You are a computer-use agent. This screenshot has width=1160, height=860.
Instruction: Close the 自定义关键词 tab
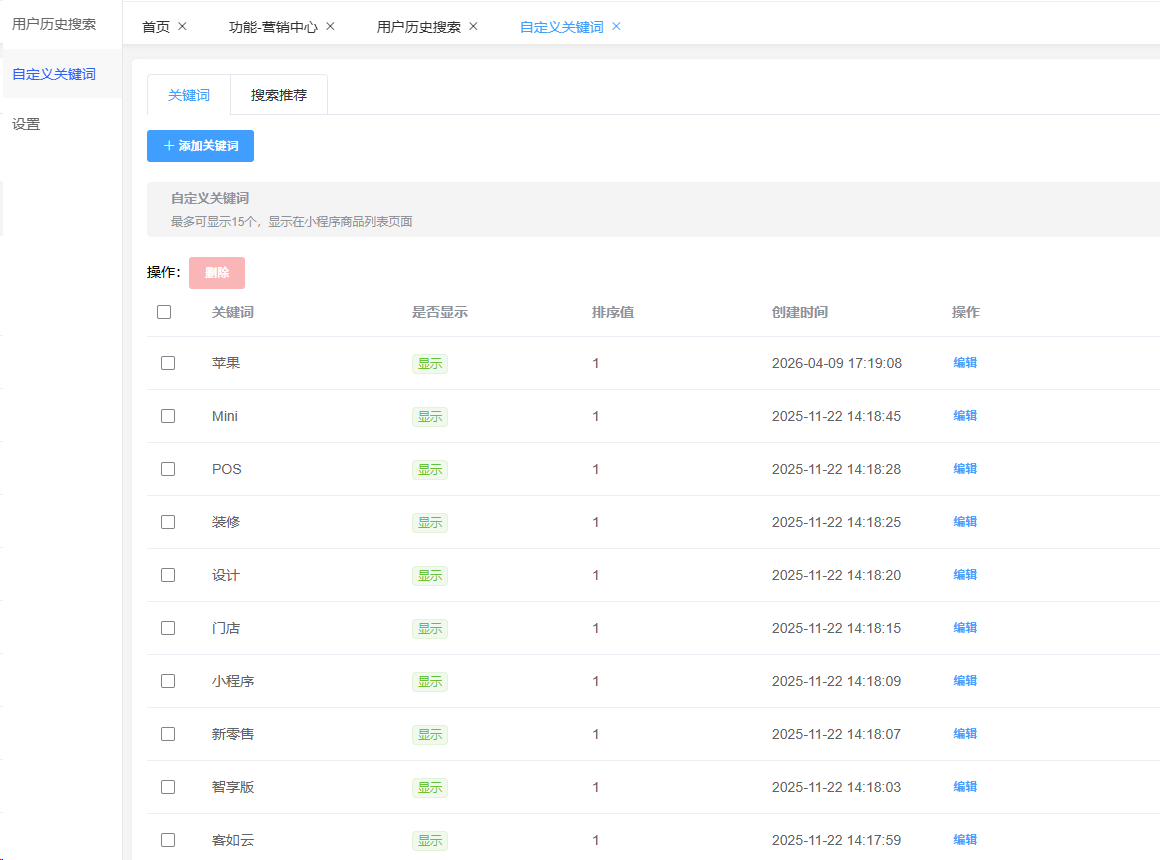pos(616,27)
